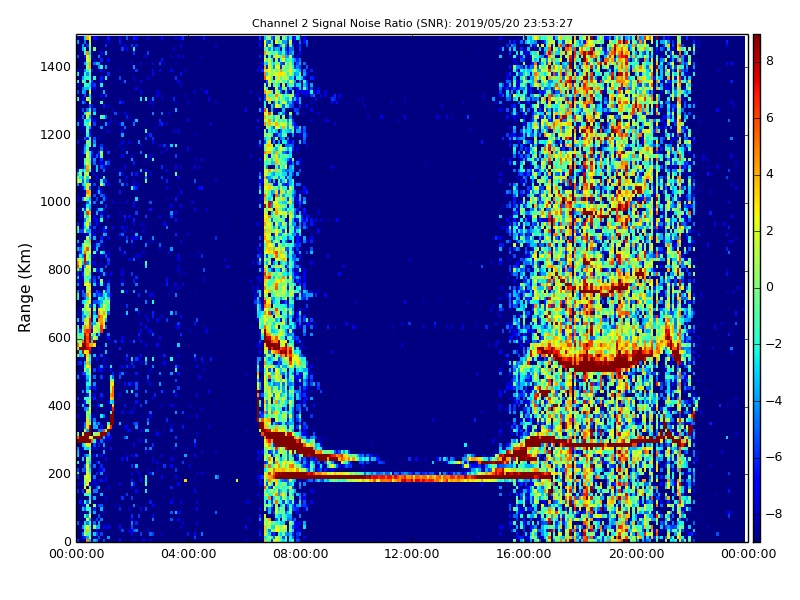Click the colorbar tick label −8
800x600 pixels.
point(773,514)
